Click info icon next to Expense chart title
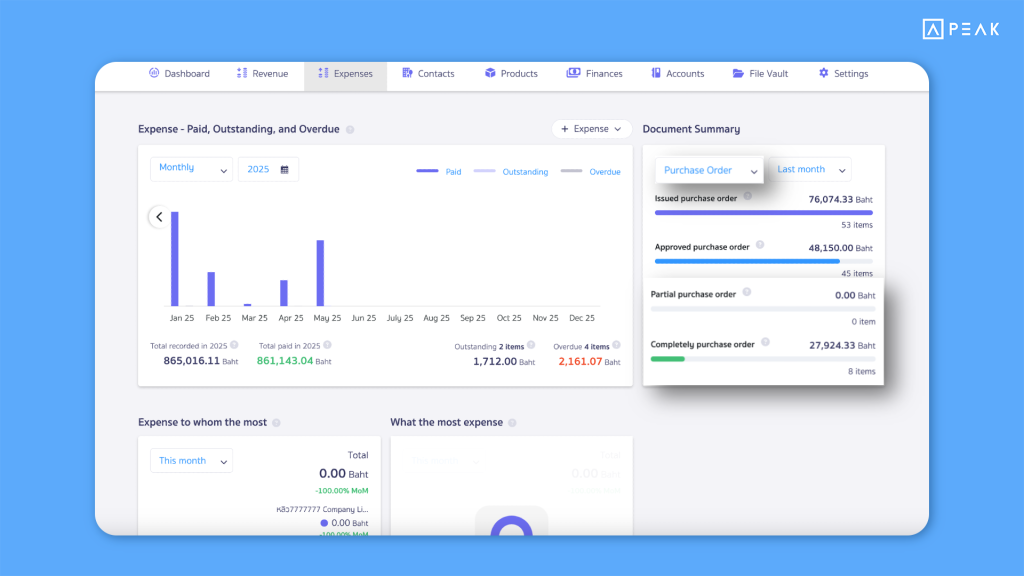Screen dimensions: 1024x576 pyautogui.click(x=350, y=130)
